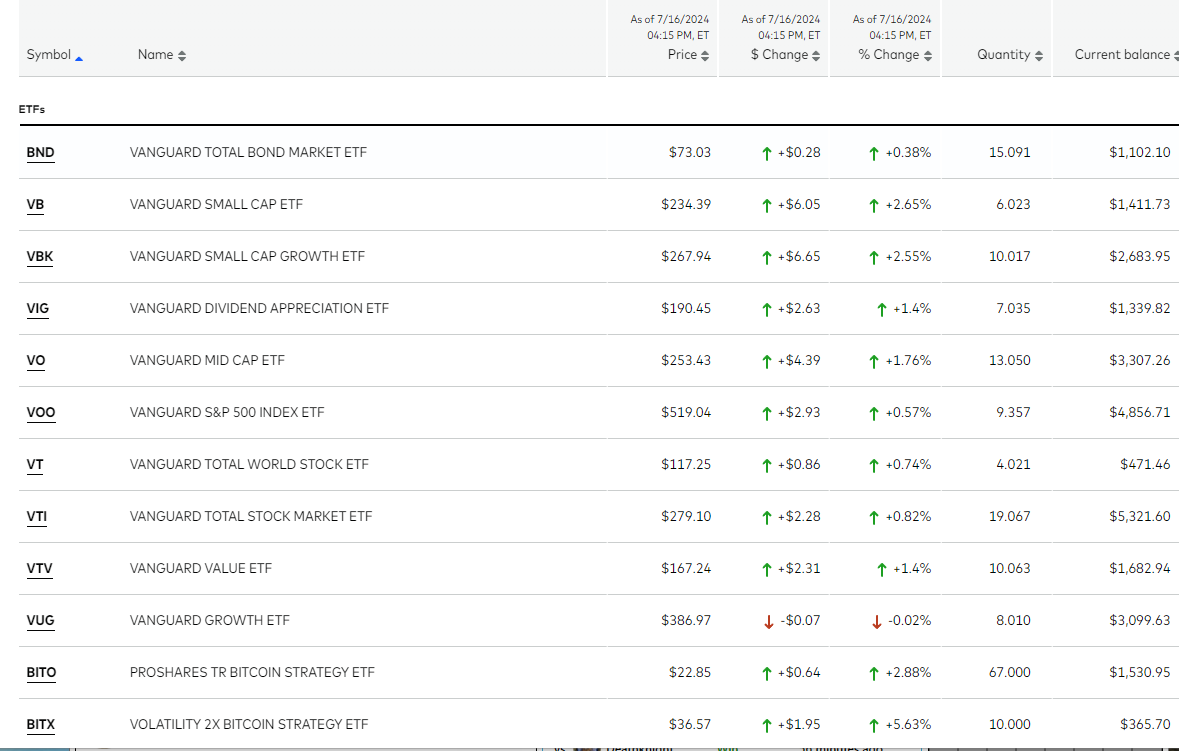Click the VBK symbol link
The image size is (1179, 751).
coord(40,256)
